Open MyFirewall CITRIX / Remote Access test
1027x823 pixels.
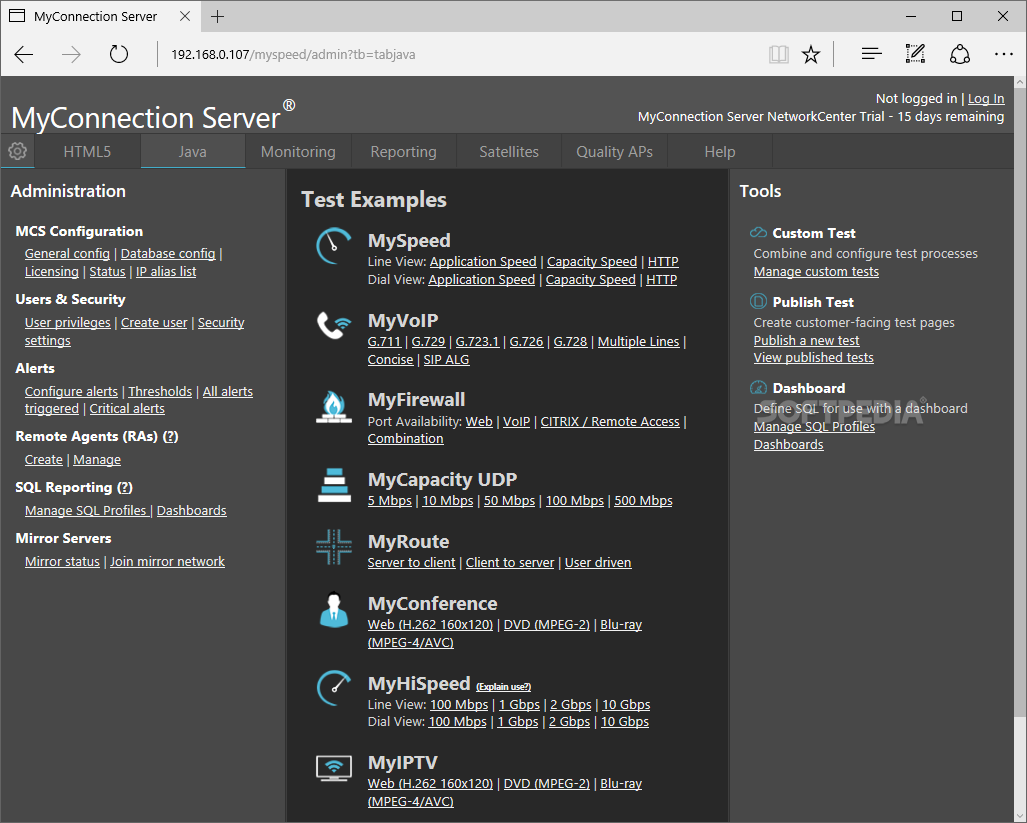pyautogui.click(x=610, y=421)
